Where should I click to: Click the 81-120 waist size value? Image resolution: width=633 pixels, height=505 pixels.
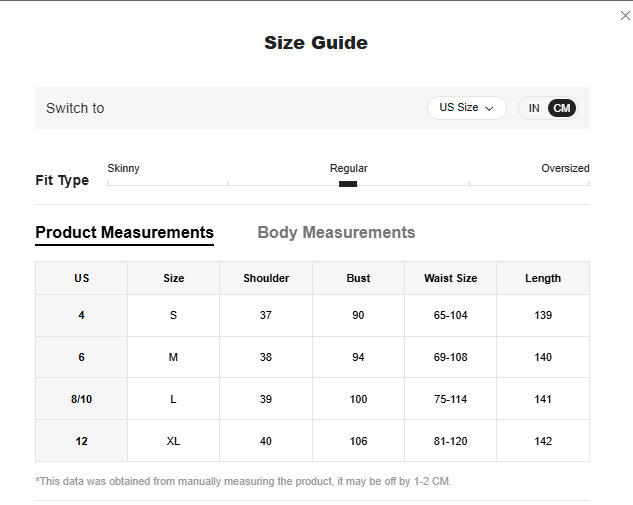(450, 441)
